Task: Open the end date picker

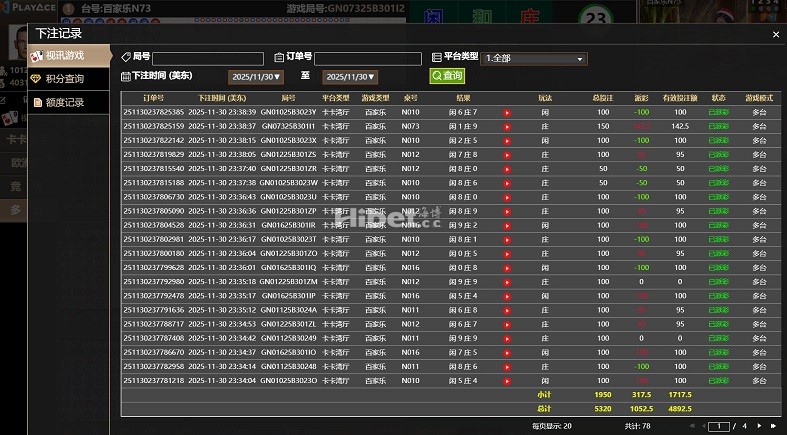Action: (x=350, y=77)
